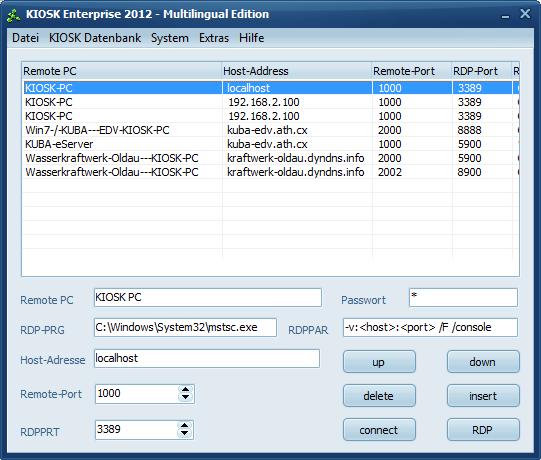Click the up button

coord(379,362)
